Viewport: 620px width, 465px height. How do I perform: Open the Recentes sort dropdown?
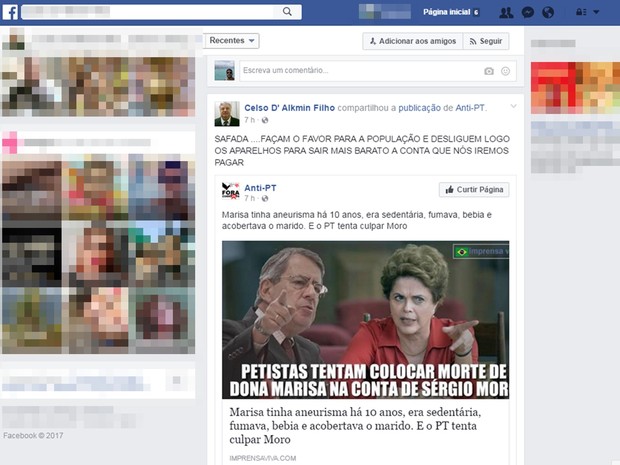pyautogui.click(x=233, y=41)
